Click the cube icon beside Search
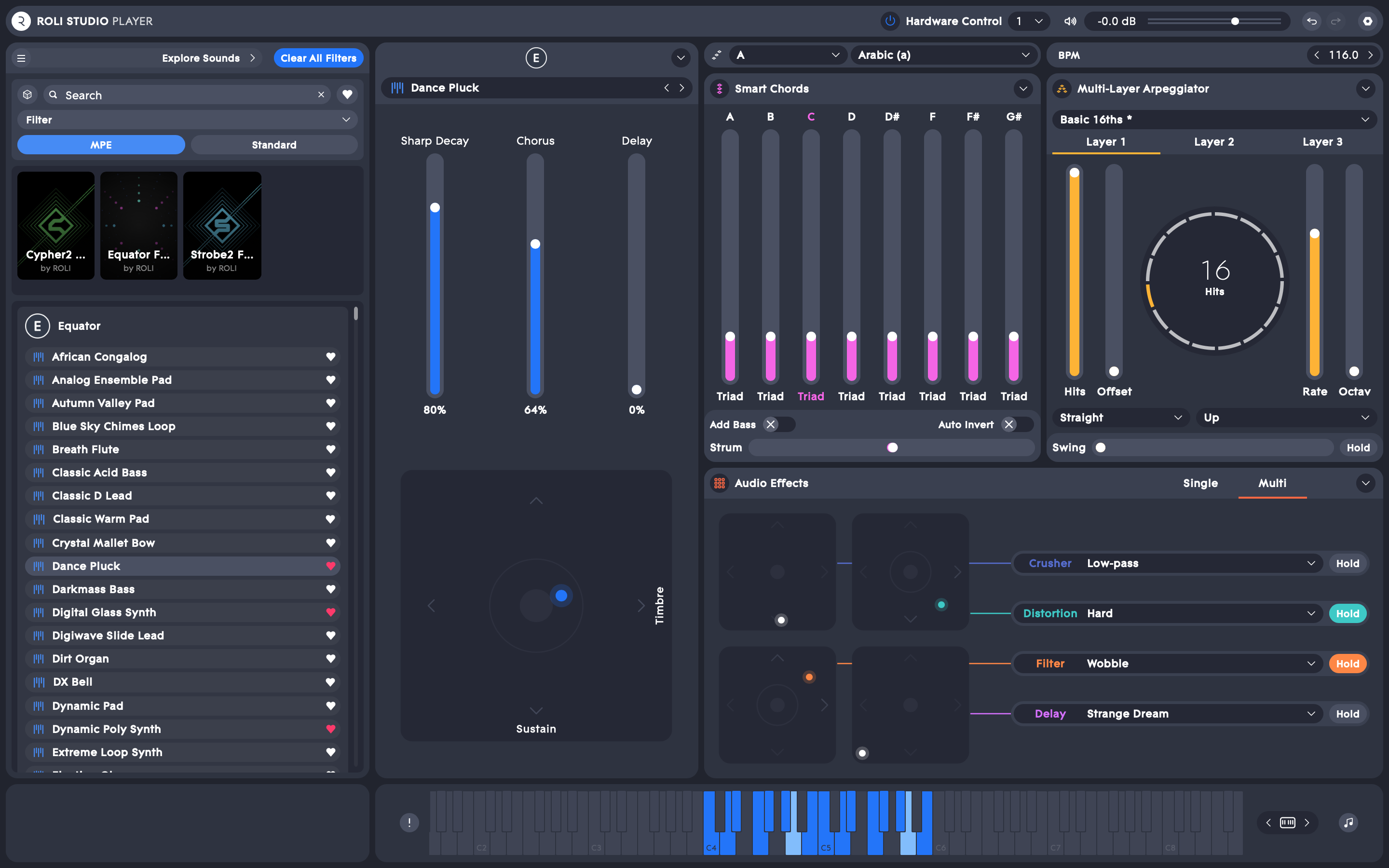 point(27,95)
